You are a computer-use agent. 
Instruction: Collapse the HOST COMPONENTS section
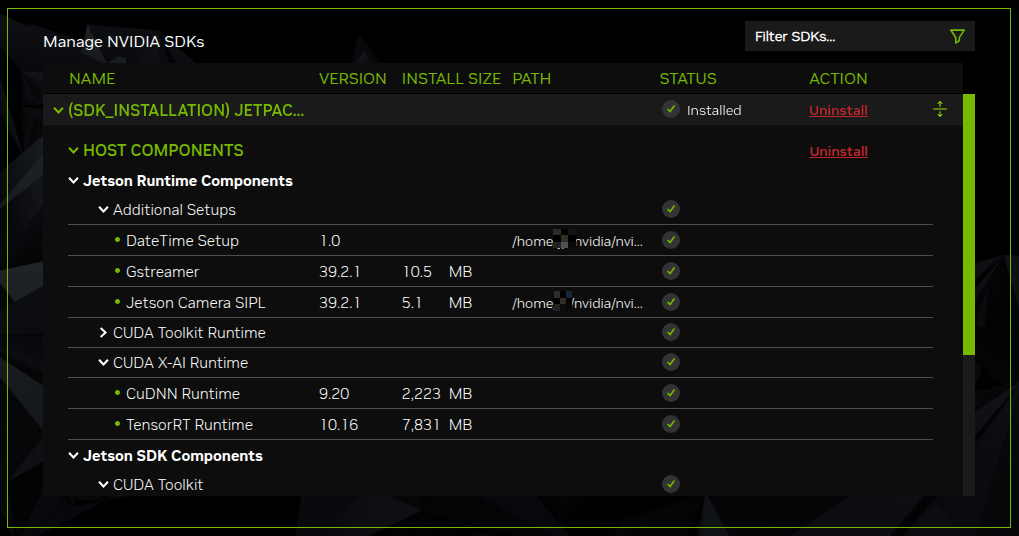[73, 151]
